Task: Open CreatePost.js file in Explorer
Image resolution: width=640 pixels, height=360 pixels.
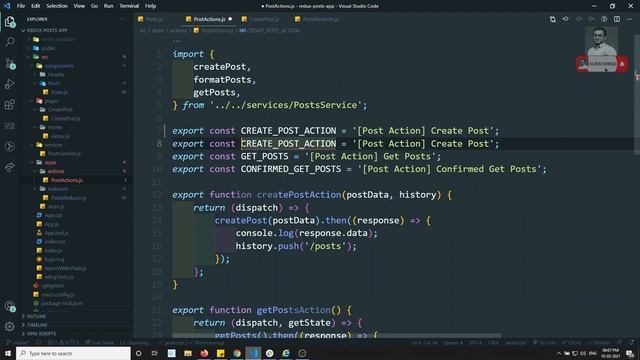Action: (65, 118)
